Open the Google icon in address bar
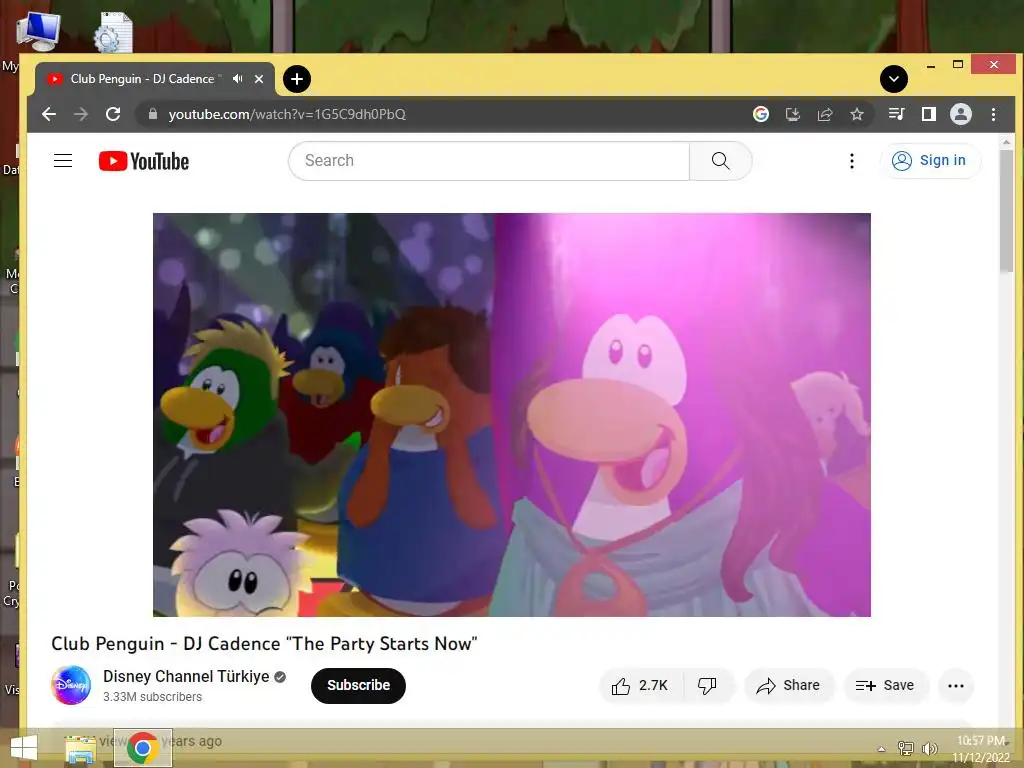Image resolution: width=1024 pixels, height=768 pixels. pyautogui.click(x=761, y=114)
